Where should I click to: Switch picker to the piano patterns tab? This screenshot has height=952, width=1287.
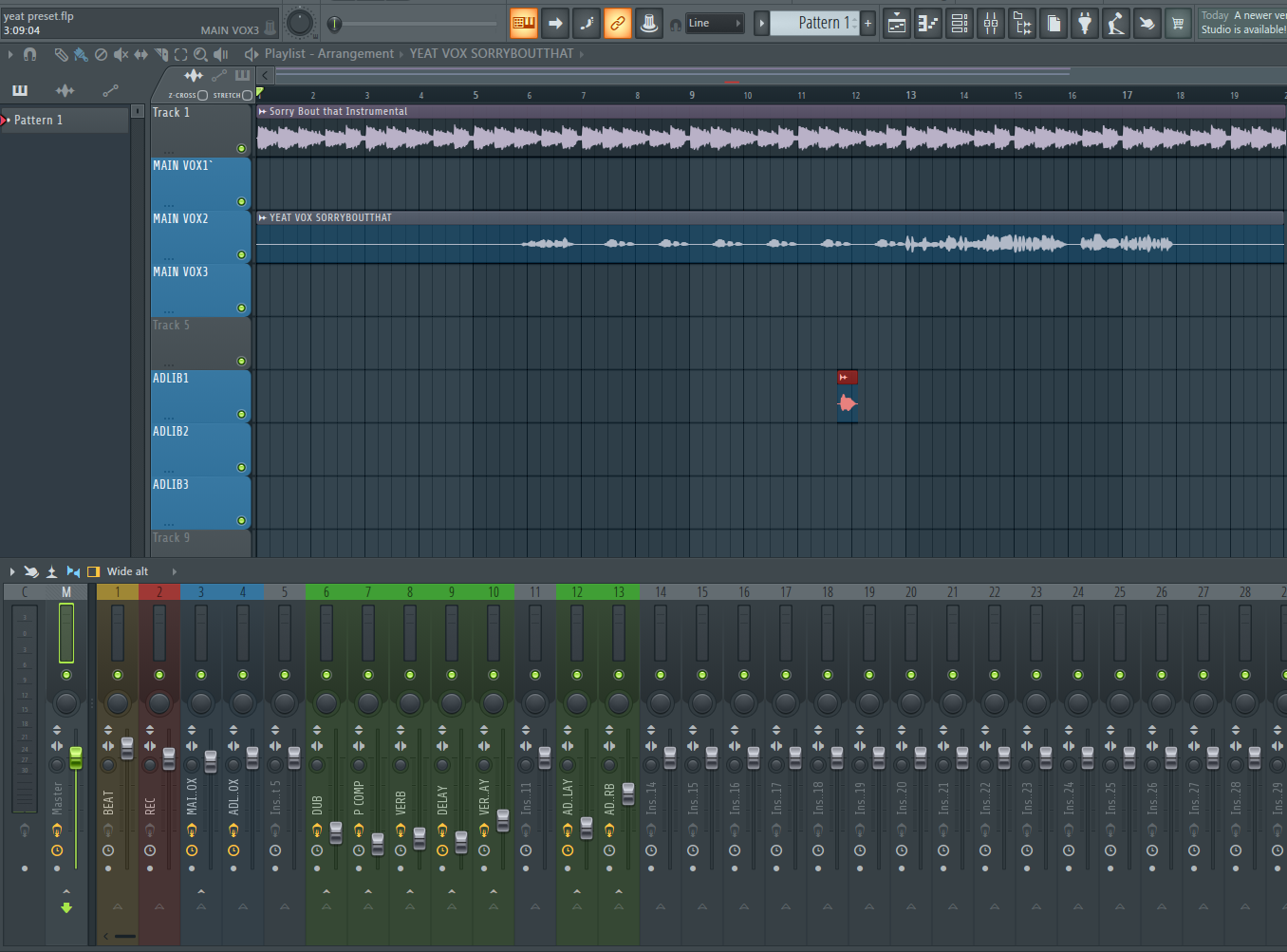click(20, 90)
